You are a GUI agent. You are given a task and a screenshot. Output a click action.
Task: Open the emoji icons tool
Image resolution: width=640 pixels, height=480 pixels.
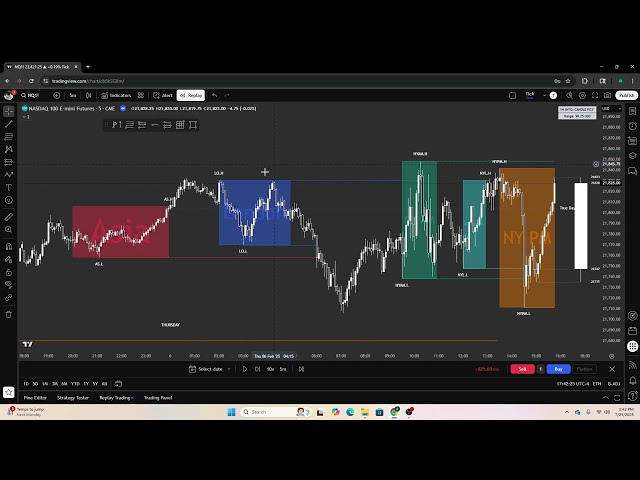tap(9, 200)
